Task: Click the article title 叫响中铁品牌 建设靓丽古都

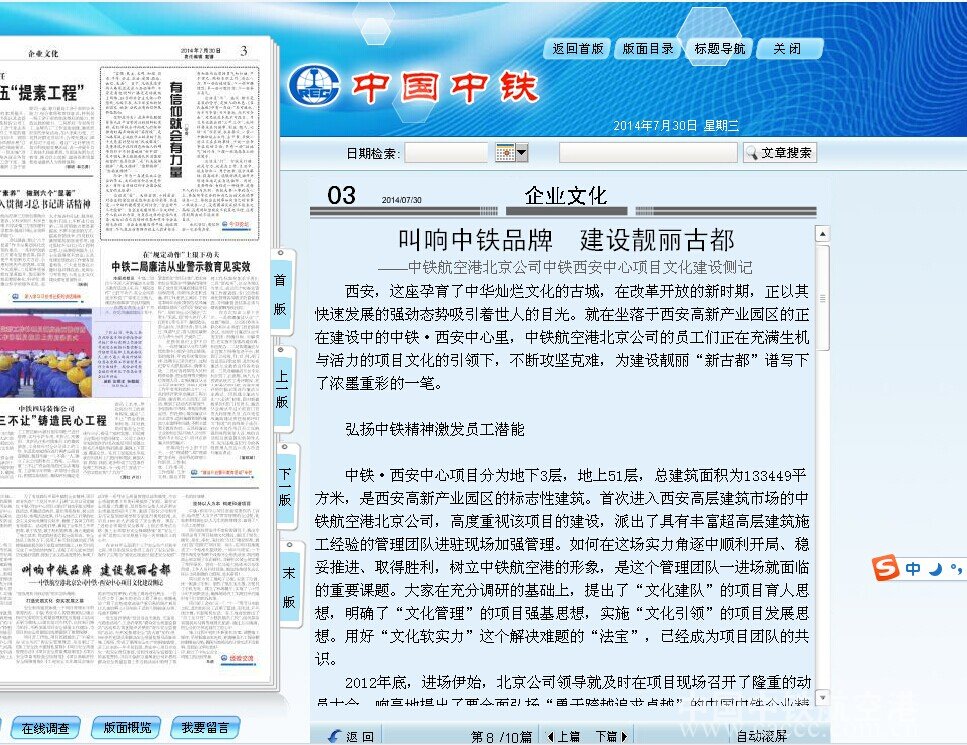Action: coord(566,240)
